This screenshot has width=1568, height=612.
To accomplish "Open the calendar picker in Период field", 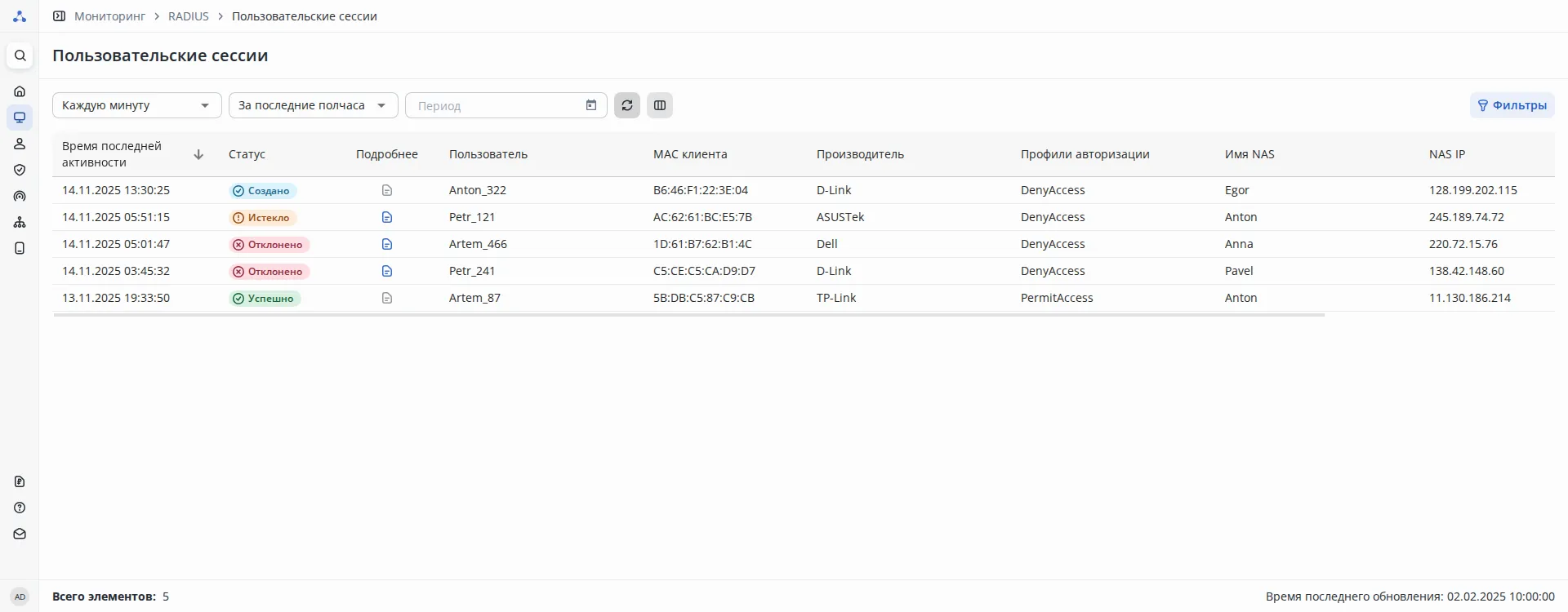I will point(591,105).
